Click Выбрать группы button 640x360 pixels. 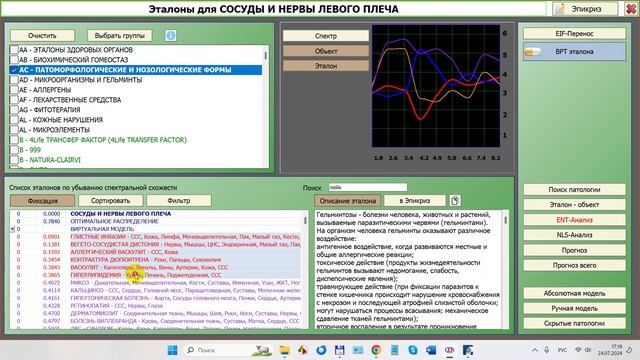(120, 36)
